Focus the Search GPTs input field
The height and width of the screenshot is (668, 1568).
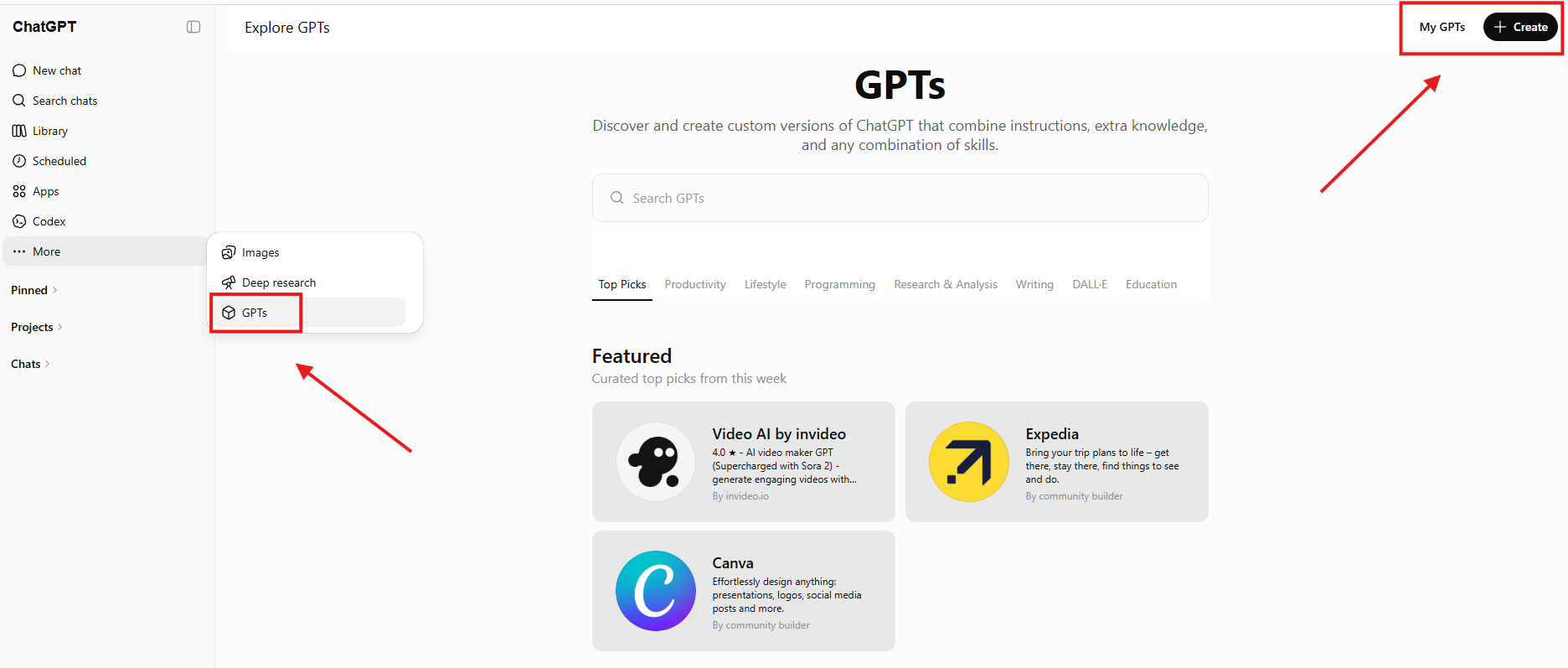pyautogui.click(x=900, y=198)
